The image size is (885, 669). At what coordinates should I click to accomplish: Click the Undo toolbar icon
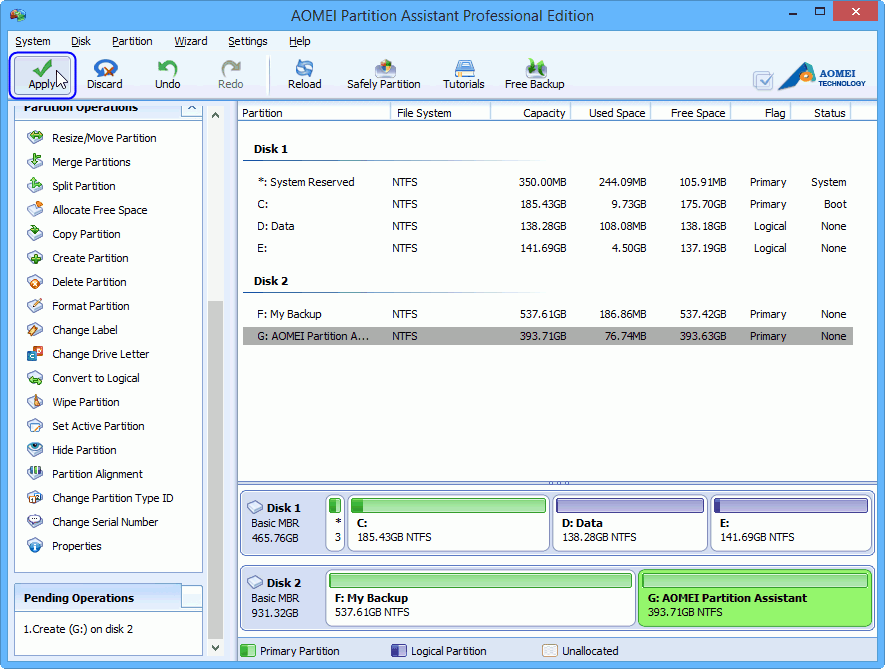167,75
